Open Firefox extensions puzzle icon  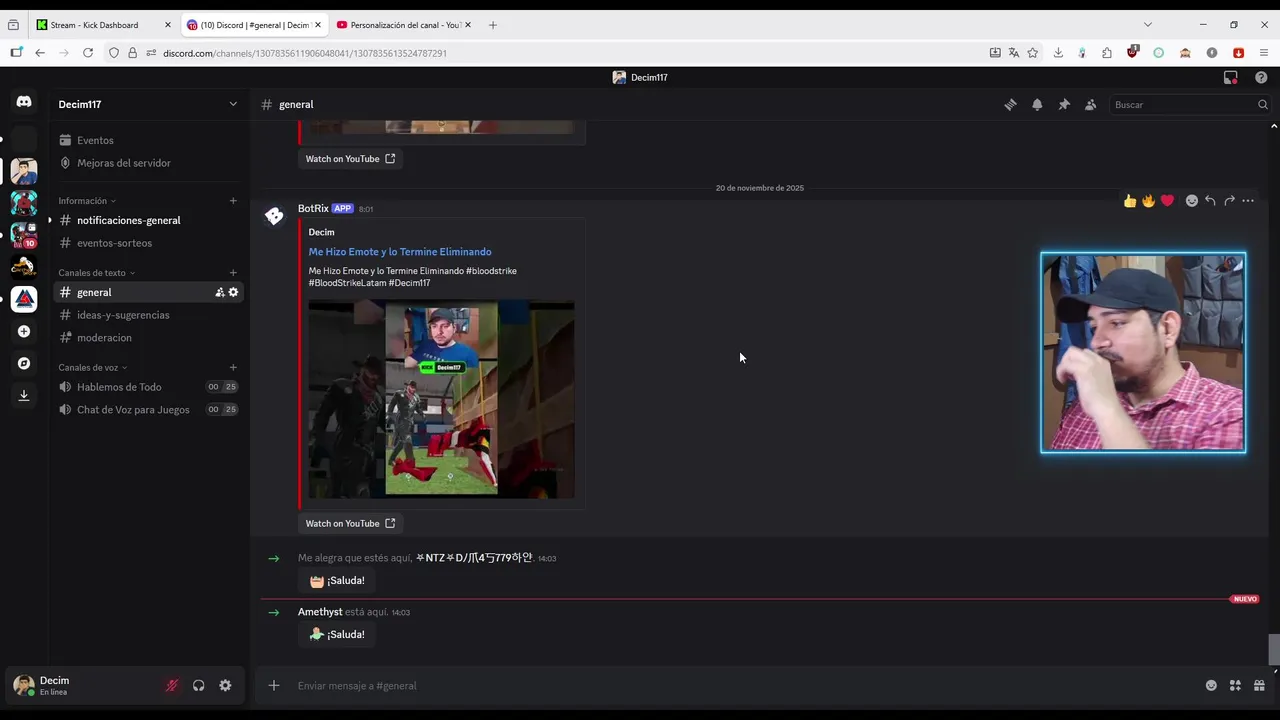click(x=1107, y=53)
